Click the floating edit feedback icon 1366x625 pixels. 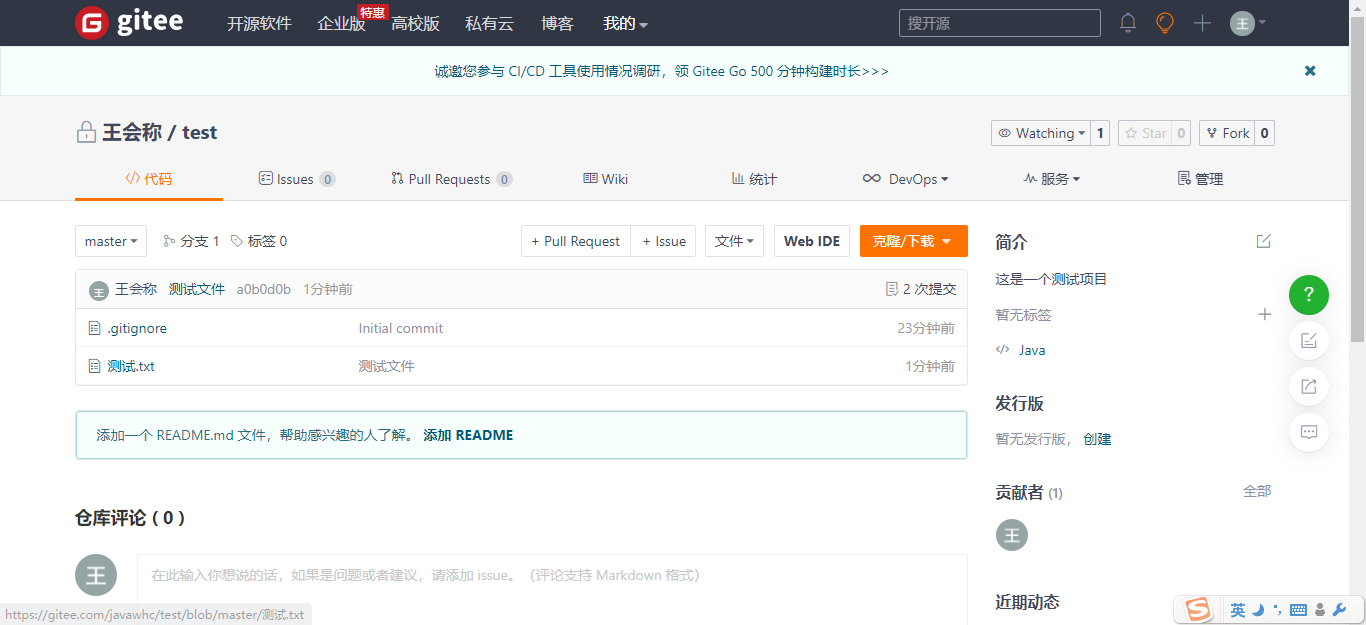coord(1309,341)
